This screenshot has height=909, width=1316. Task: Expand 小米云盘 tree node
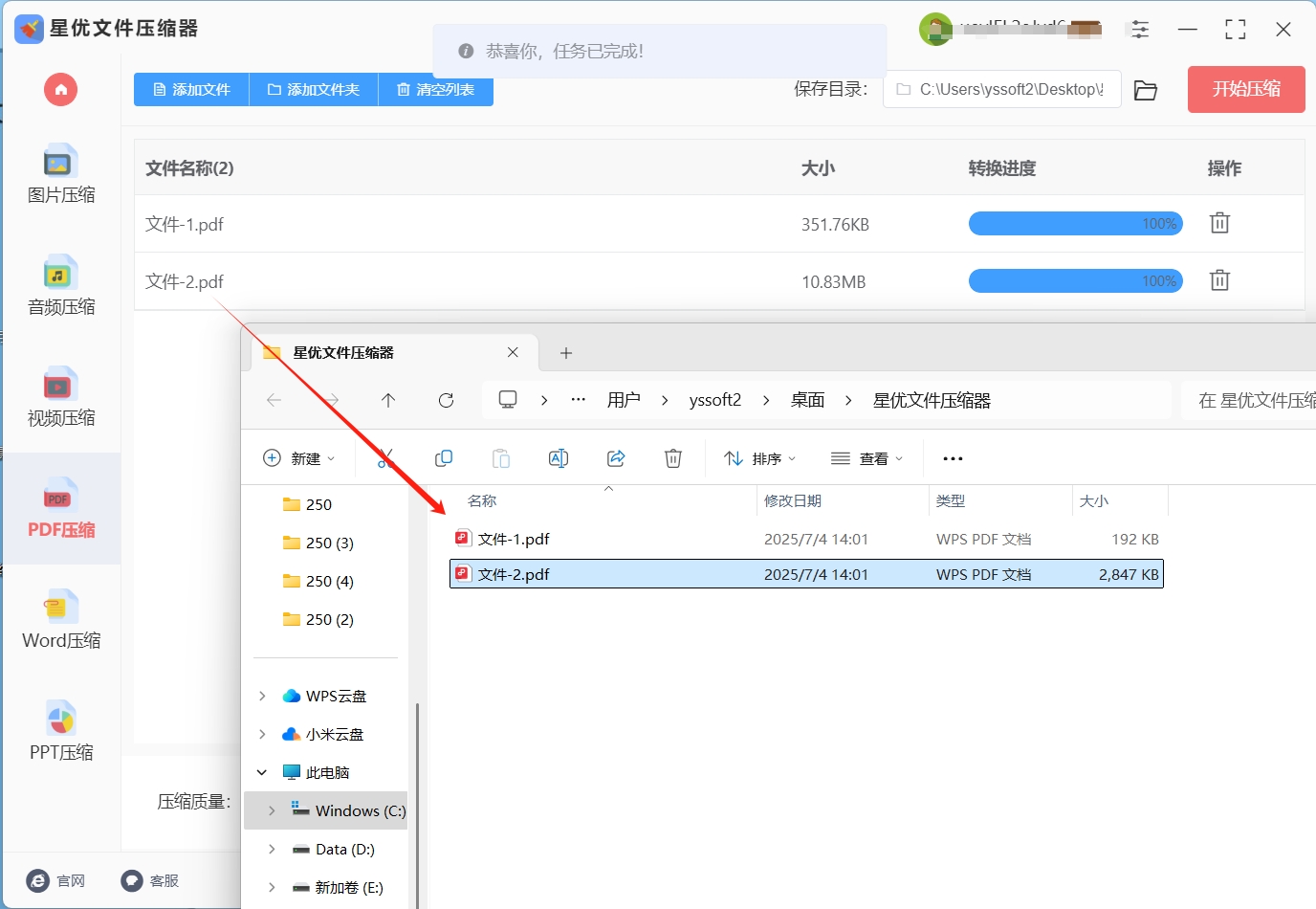point(262,734)
